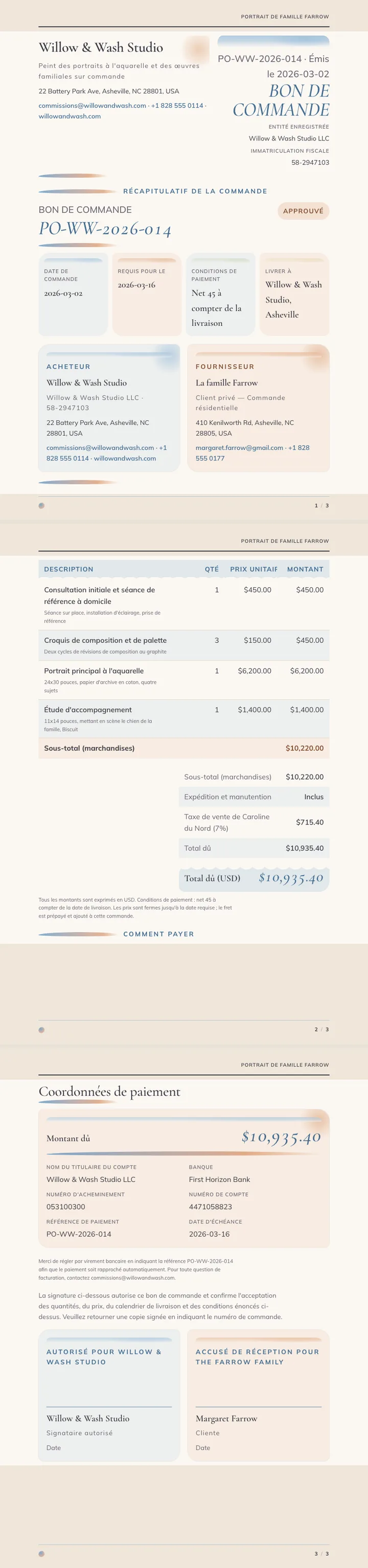Click the margaret.farrow@gmail.com supplier email

click(239, 447)
